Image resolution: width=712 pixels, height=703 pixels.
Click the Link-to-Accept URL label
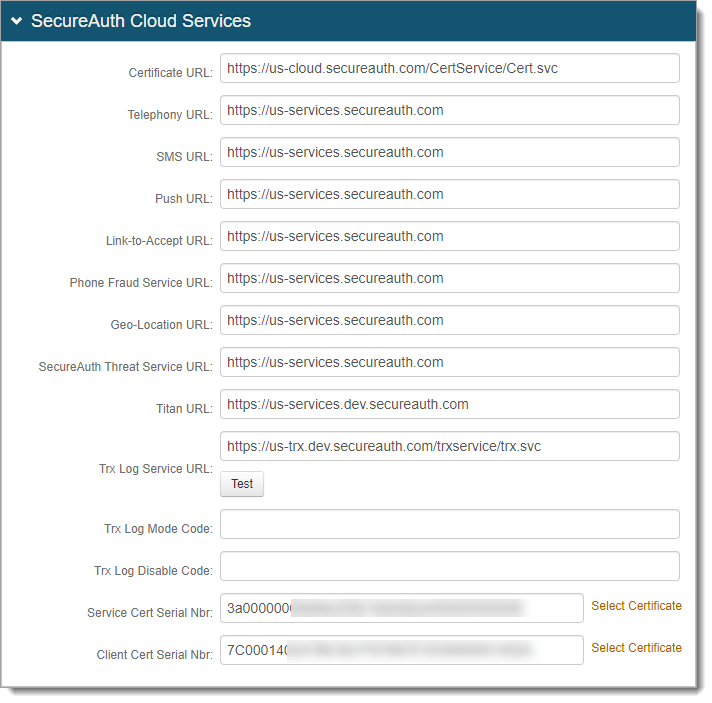click(159, 241)
